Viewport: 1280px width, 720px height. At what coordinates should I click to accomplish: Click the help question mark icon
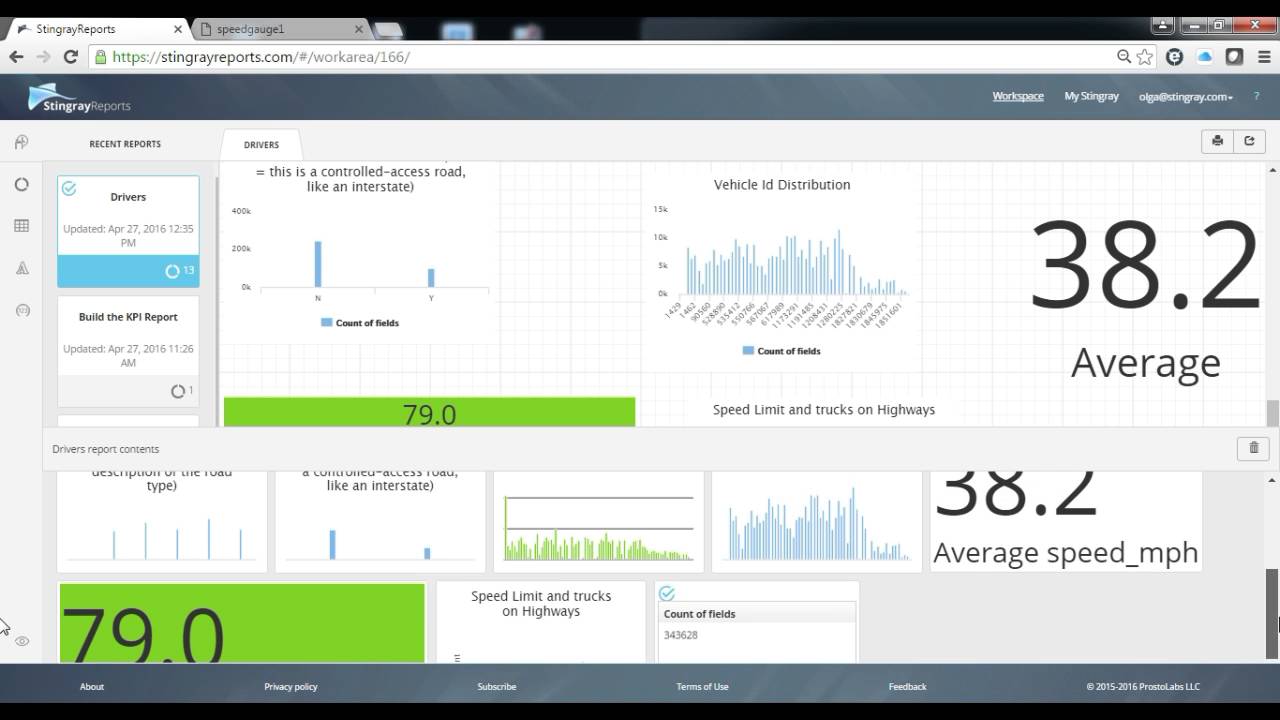[x=1256, y=96]
